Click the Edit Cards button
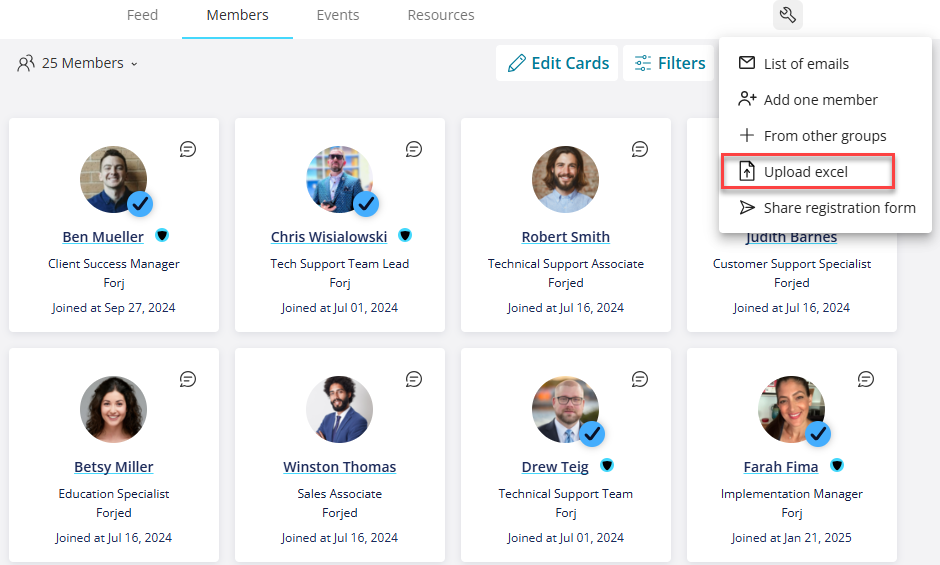940x565 pixels. point(558,63)
